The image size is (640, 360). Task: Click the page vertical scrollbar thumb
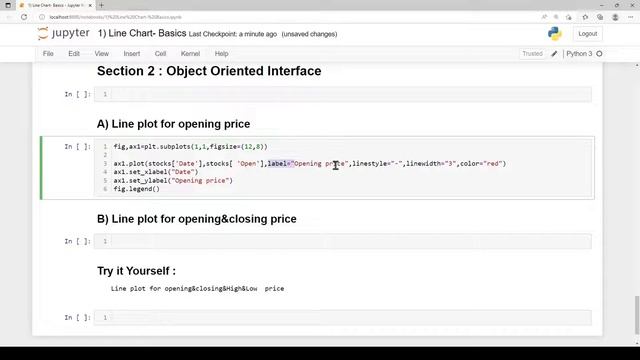pos(637,315)
